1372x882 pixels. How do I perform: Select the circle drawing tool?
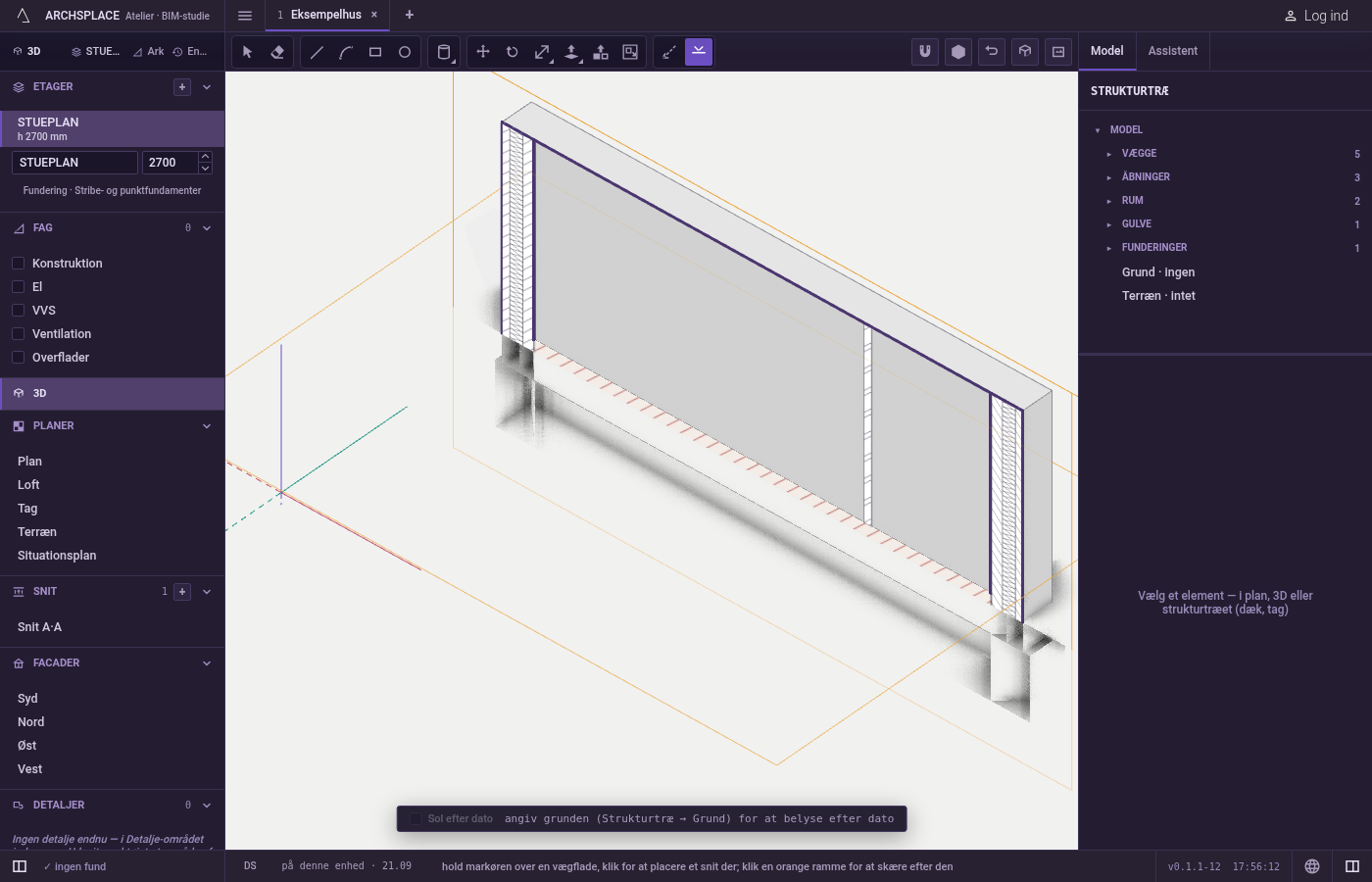click(x=405, y=52)
